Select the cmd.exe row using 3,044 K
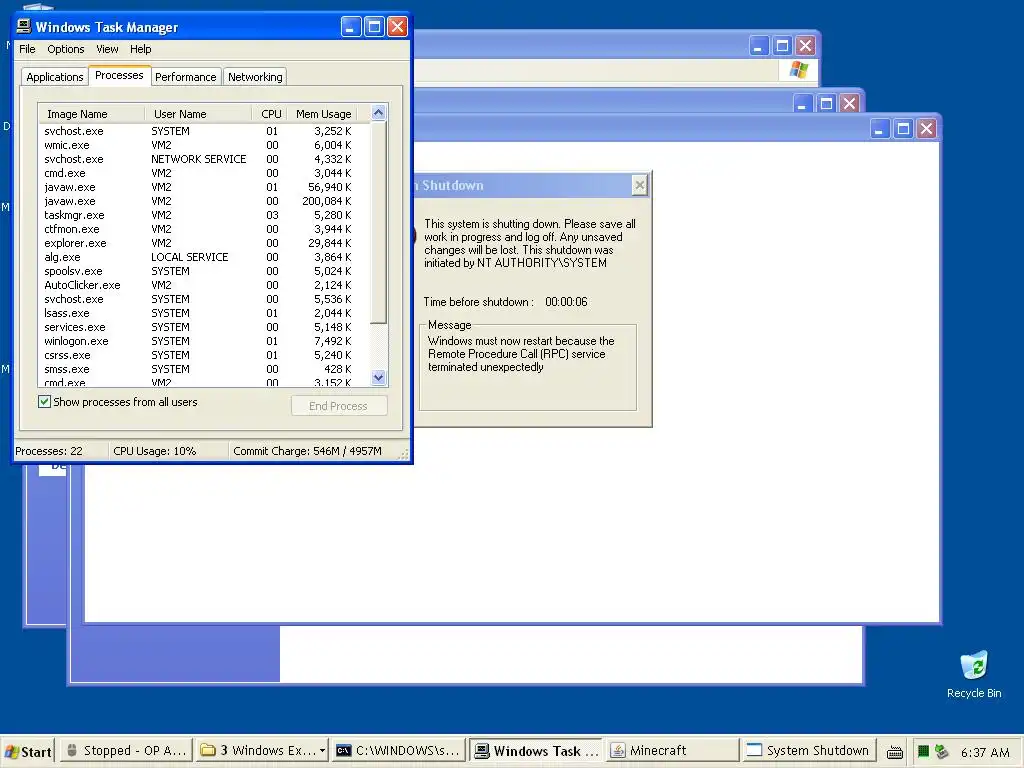This screenshot has width=1024, height=768. [204, 173]
